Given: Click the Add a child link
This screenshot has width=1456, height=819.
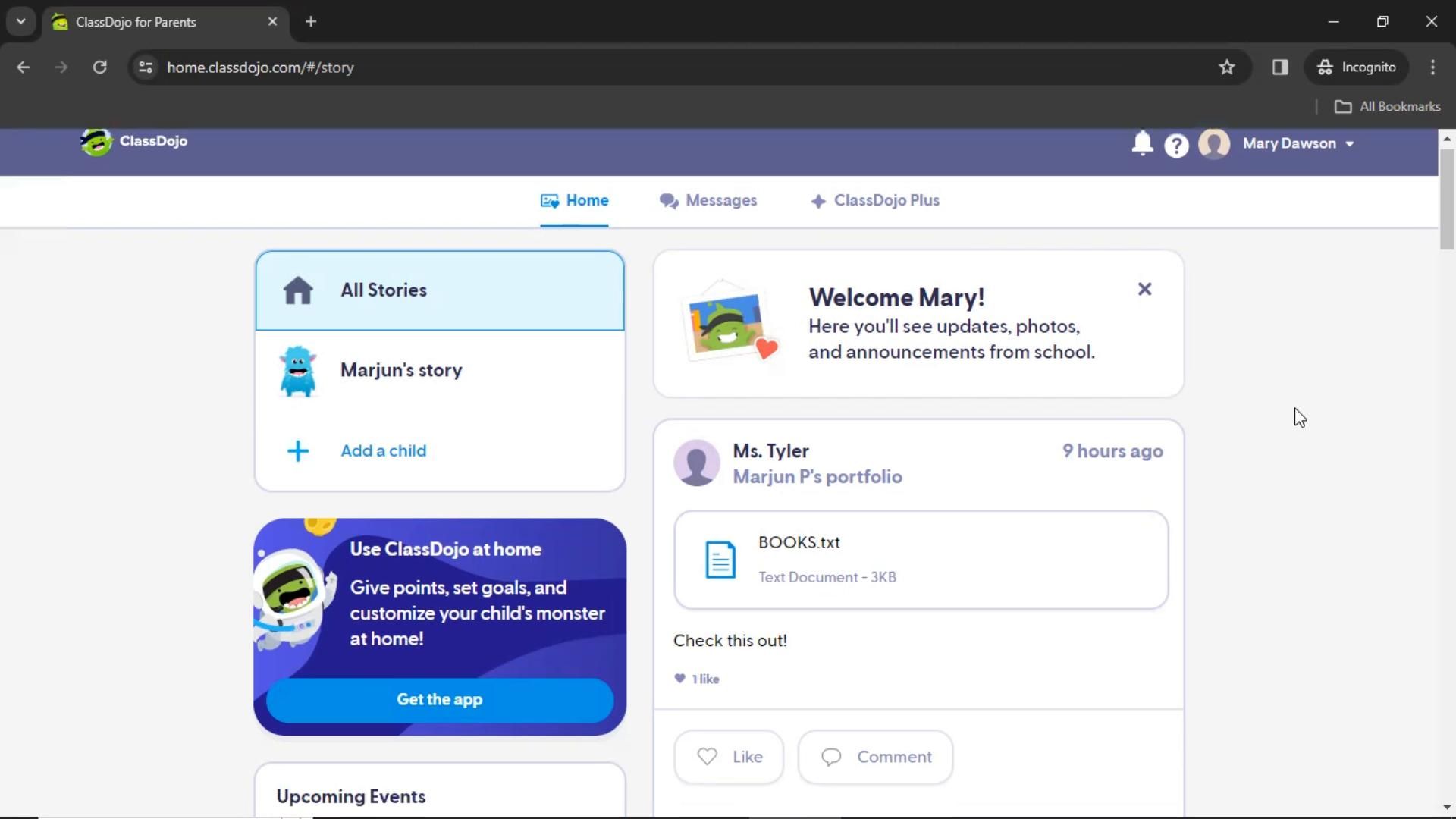Looking at the screenshot, I should pos(383,451).
